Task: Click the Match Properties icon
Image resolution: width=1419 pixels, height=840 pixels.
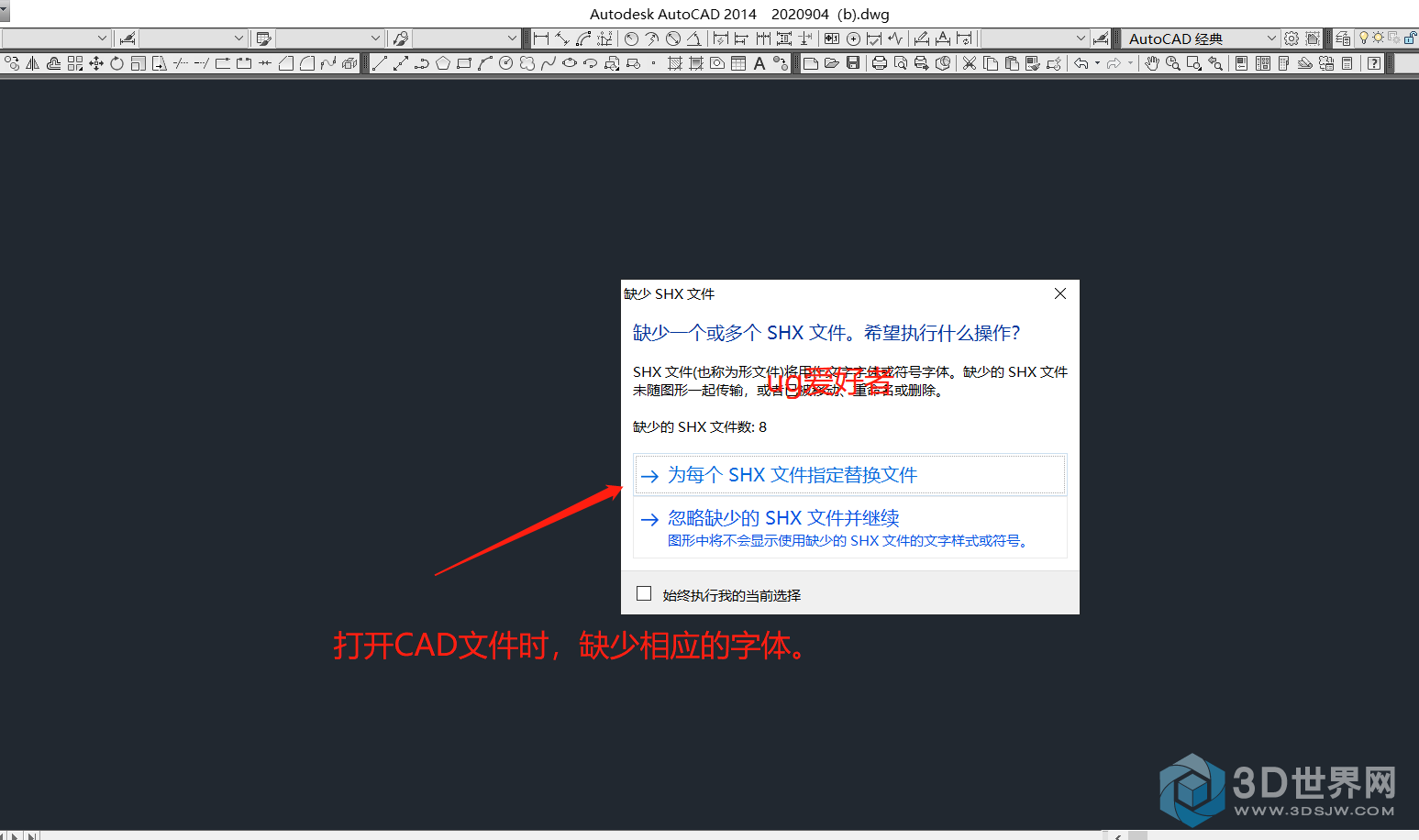Action: [1033, 63]
